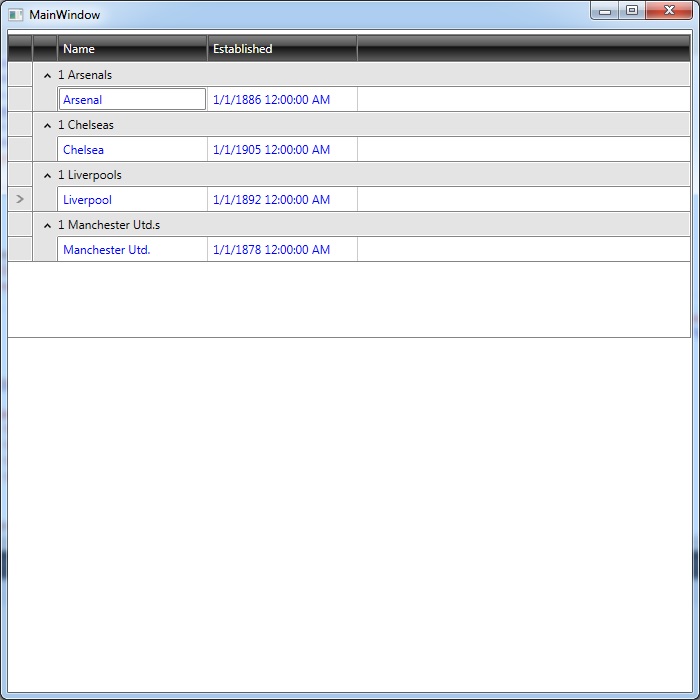Sort by the Established column header
The image size is (700, 700).
point(282,49)
